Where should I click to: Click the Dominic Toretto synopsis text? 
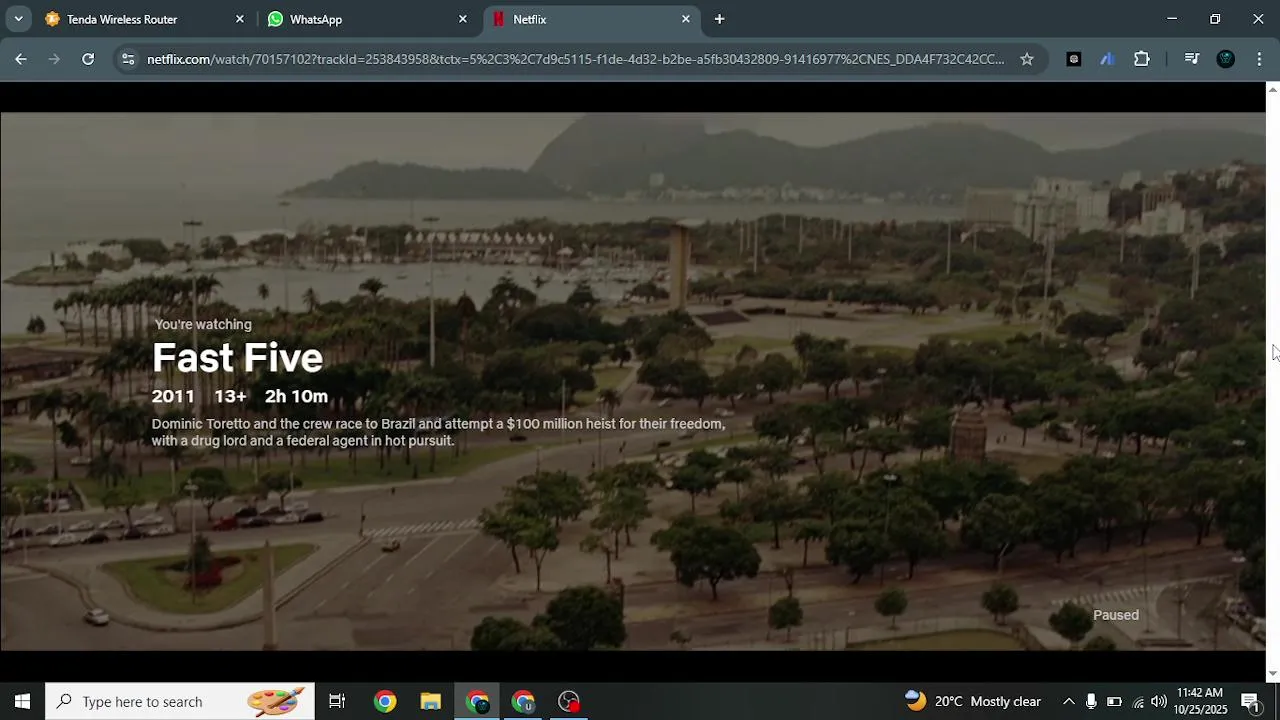[438, 432]
